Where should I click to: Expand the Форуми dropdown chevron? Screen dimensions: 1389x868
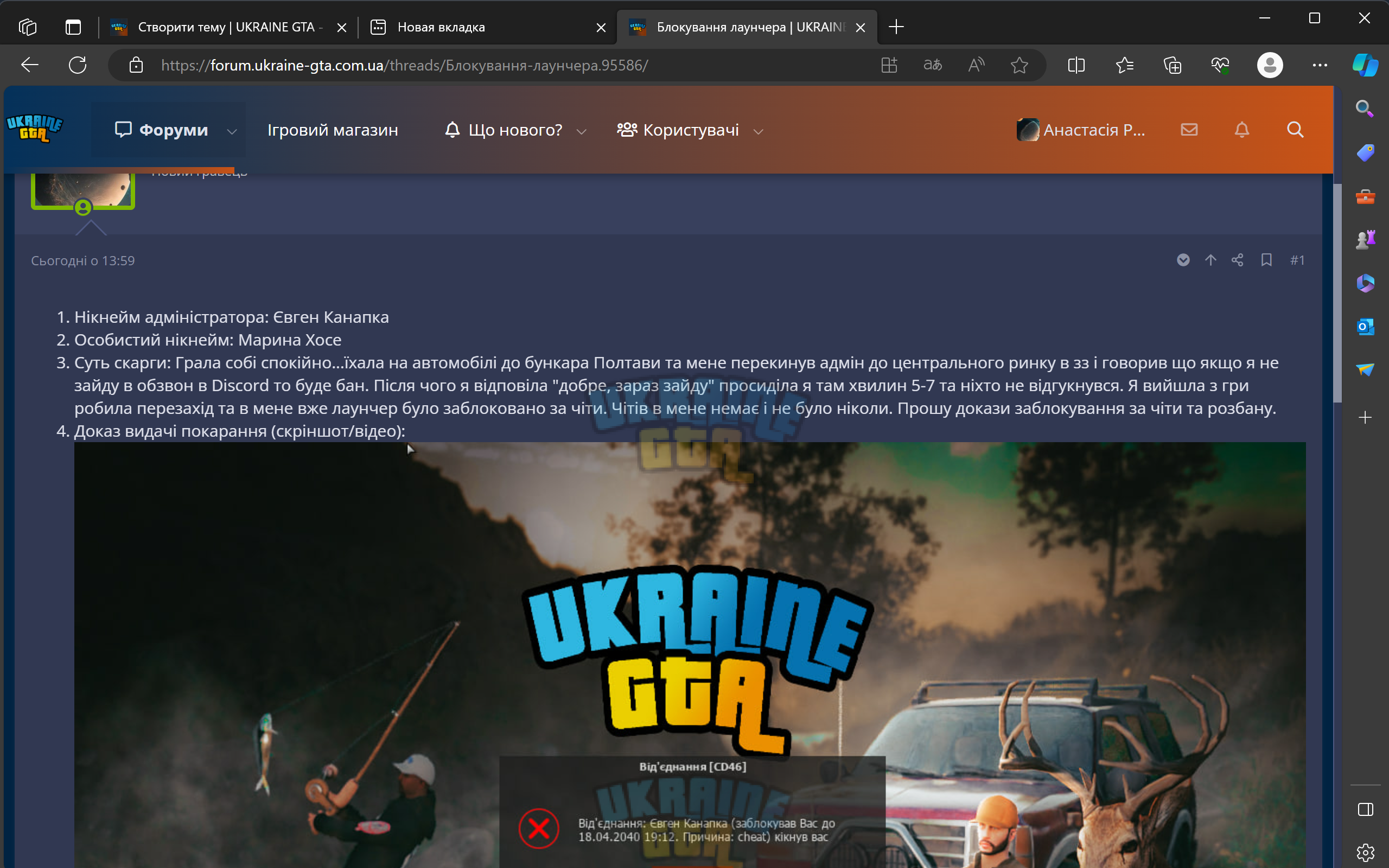[232, 131]
